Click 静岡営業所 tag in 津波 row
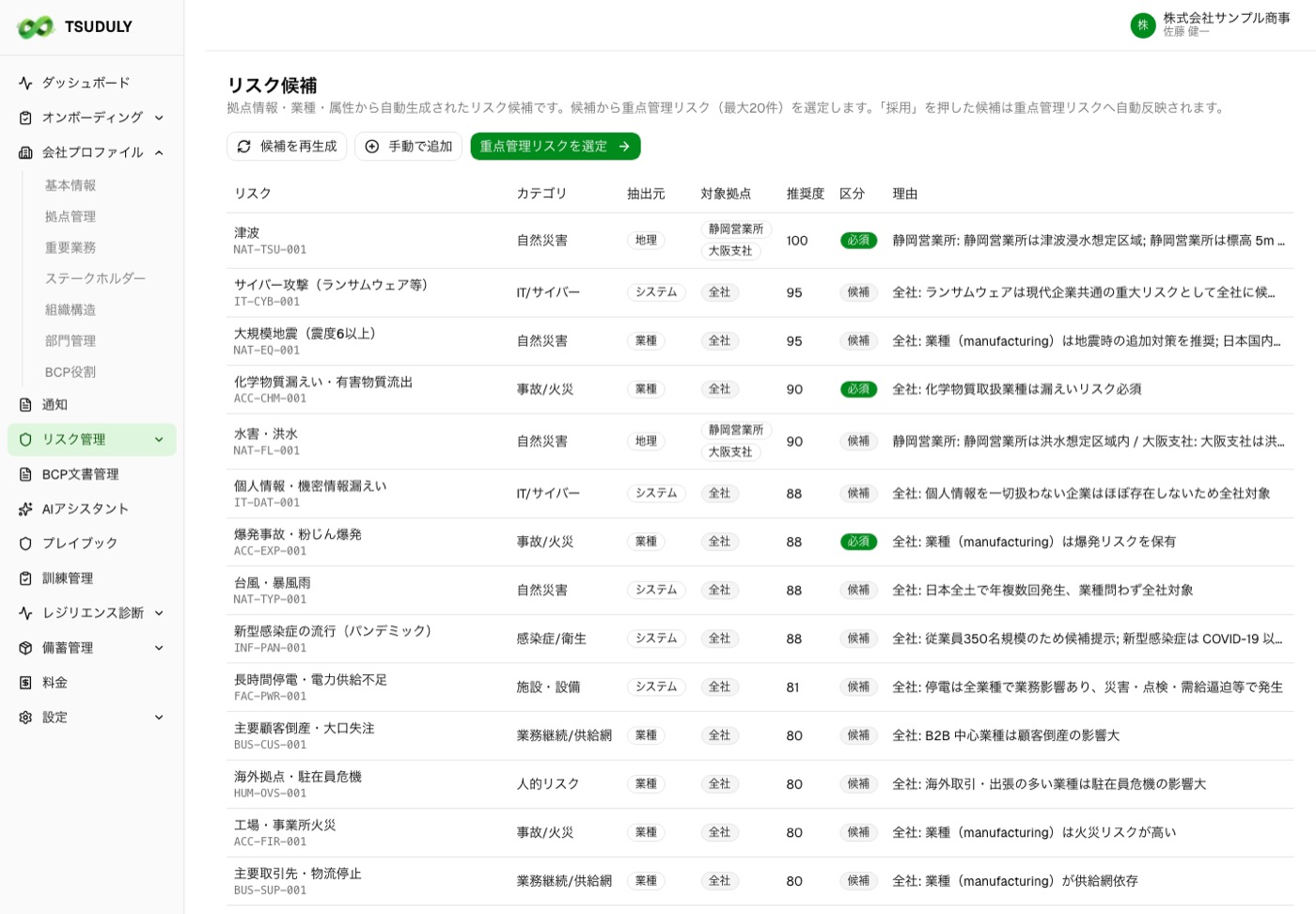The height and width of the screenshot is (914, 1316). 736,229
